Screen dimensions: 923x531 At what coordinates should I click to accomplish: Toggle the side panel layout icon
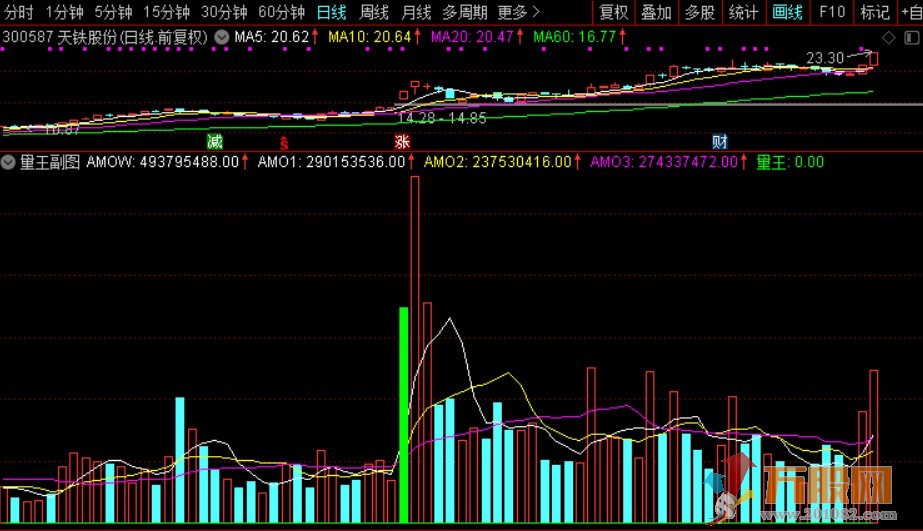(911, 38)
